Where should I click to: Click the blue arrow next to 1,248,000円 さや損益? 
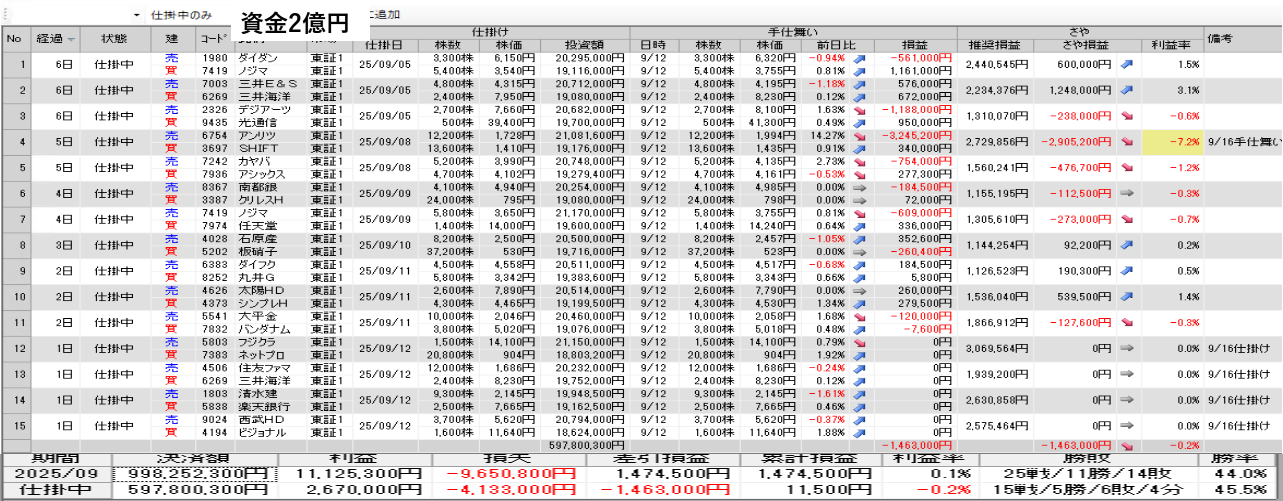click(1128, 90)
